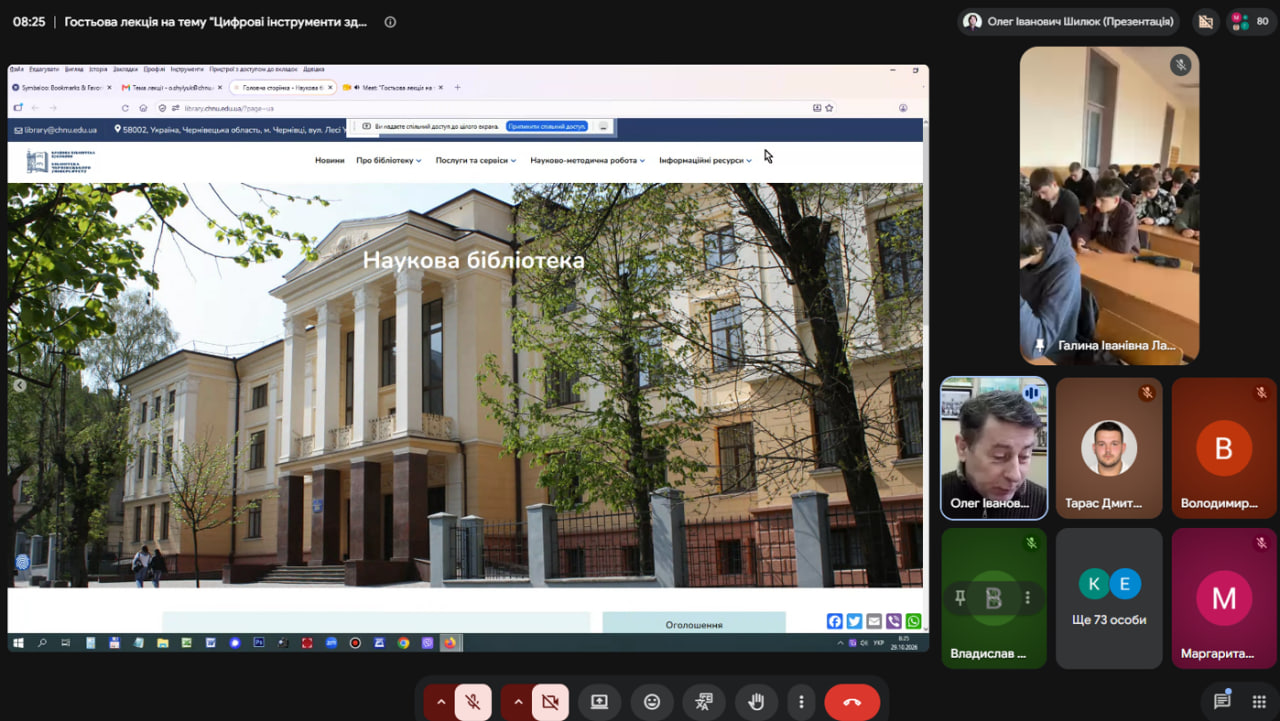This screenshot has width=1280, height=721.
Task: Pin Владислав's video tile
Action: click(961, 598)
